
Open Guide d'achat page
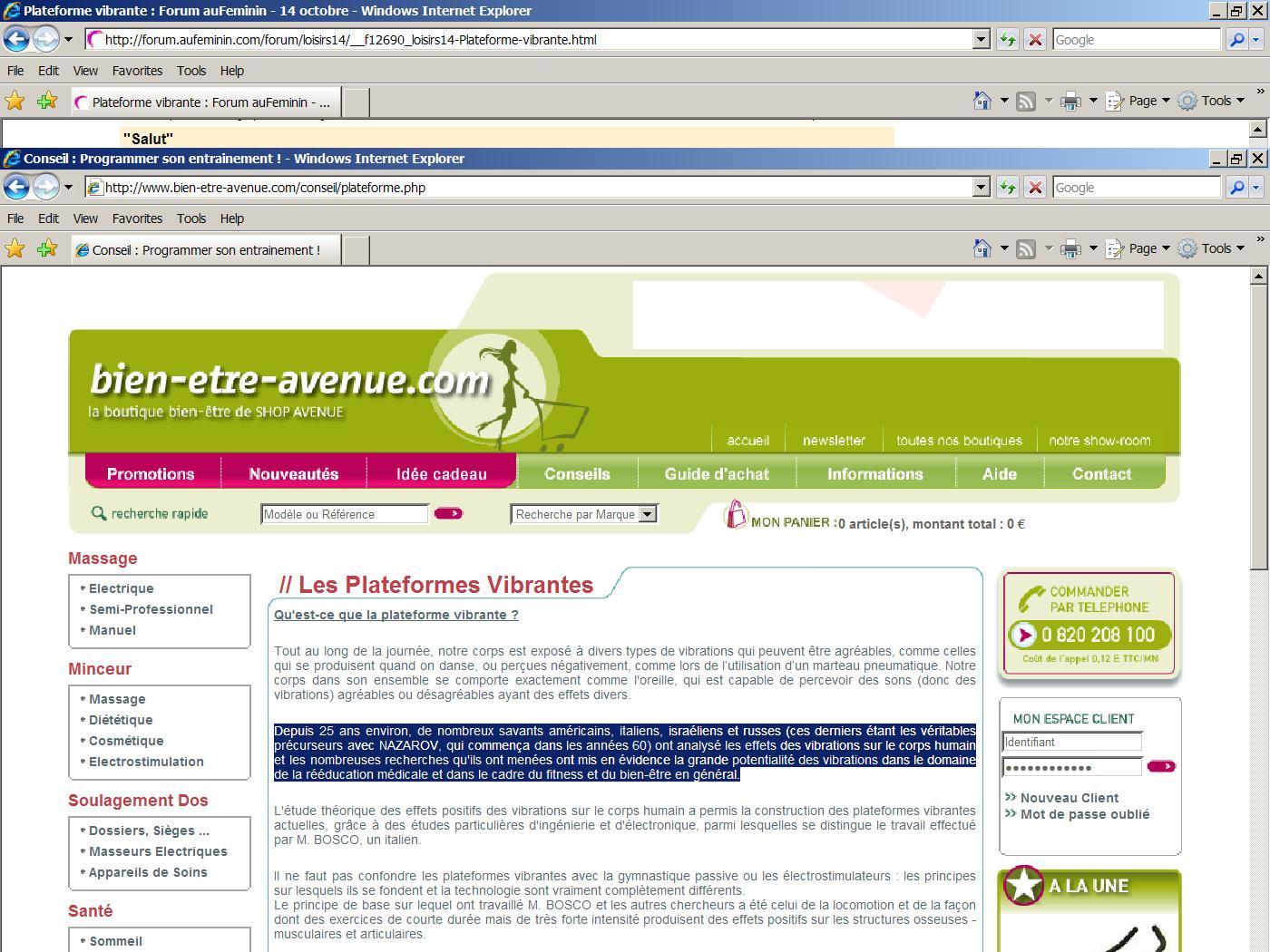[x=717, y=473]
